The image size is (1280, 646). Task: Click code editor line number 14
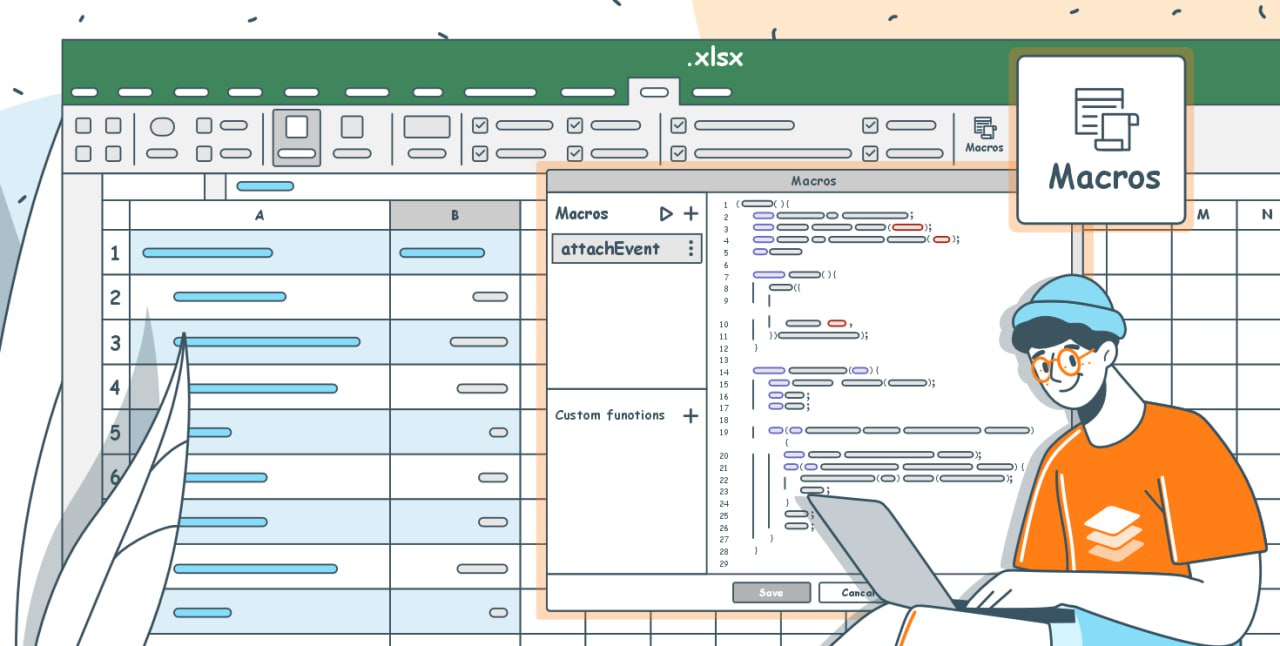(724, 371)
